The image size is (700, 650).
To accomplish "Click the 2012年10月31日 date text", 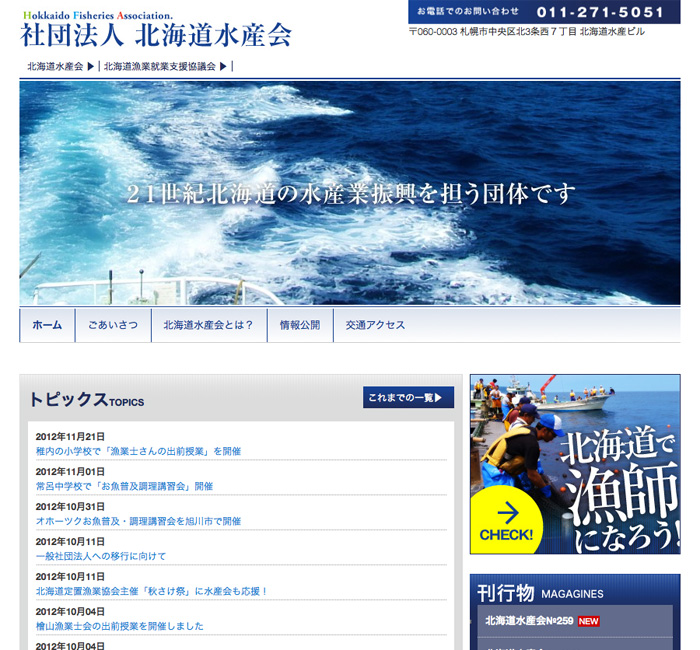I will pyautogui.click(x=70, y=507).
